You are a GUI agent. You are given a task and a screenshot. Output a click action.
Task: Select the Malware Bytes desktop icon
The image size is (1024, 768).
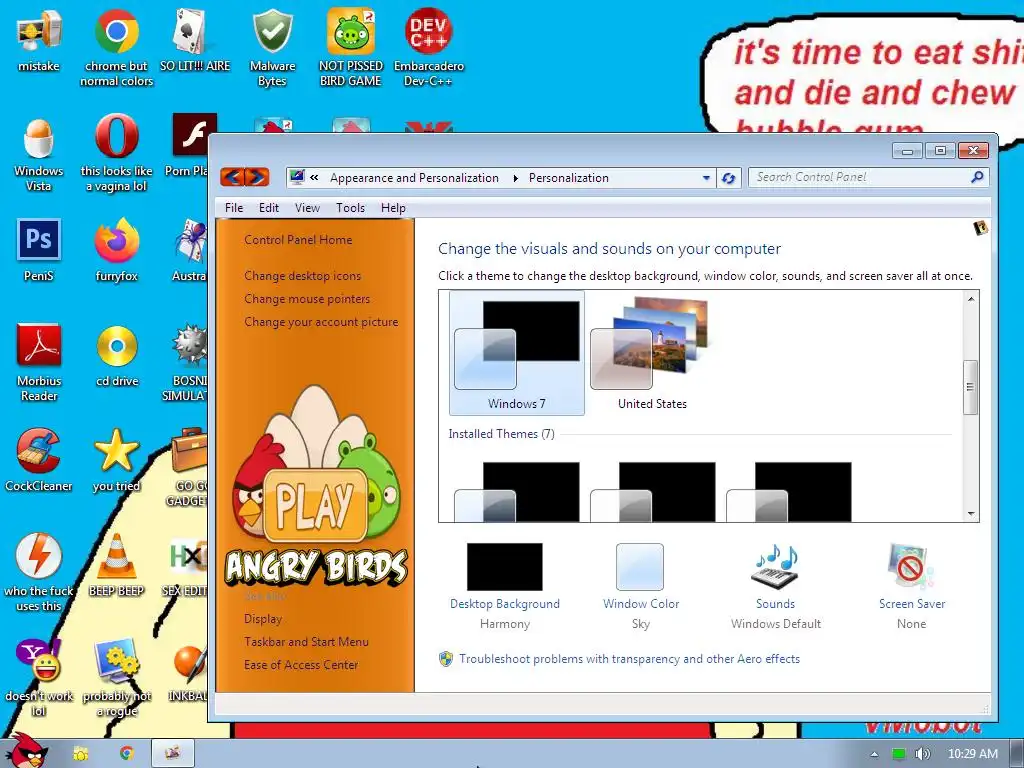pyautogui.click(x=272, y=47)
